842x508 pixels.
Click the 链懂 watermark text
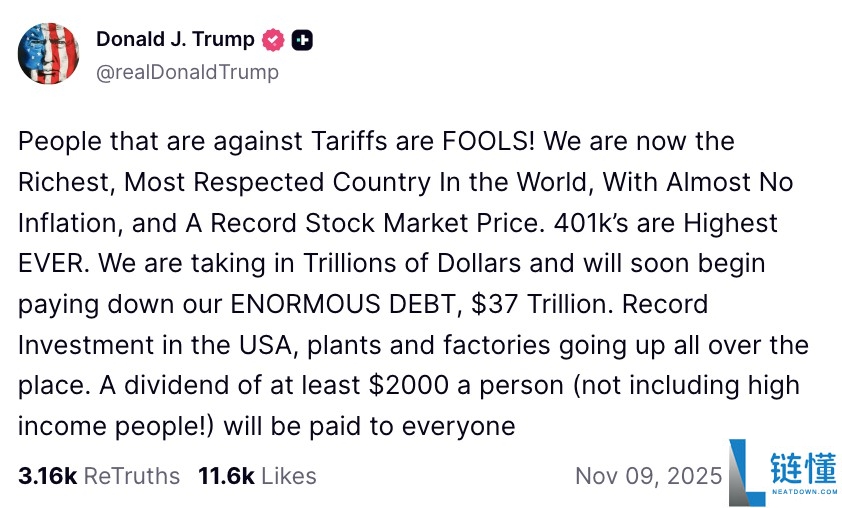click(x=802, y=468)
